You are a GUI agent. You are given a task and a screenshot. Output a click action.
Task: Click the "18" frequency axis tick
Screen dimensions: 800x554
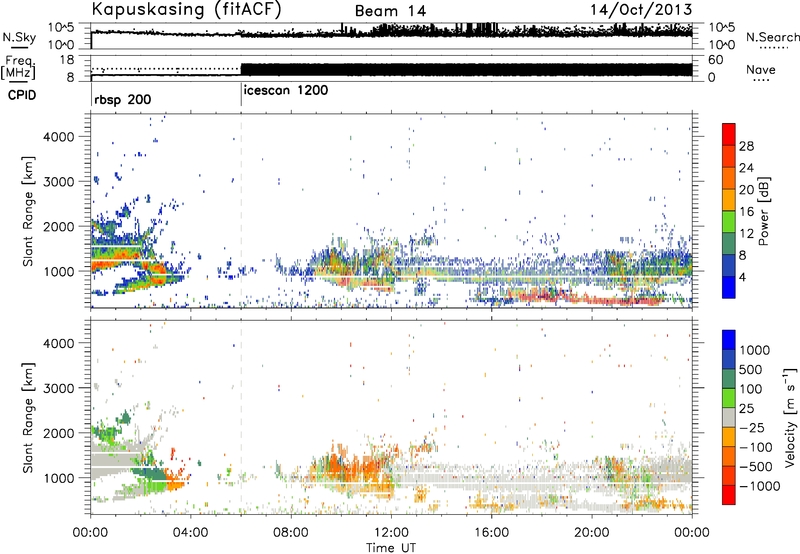click(x=67, y=60)
